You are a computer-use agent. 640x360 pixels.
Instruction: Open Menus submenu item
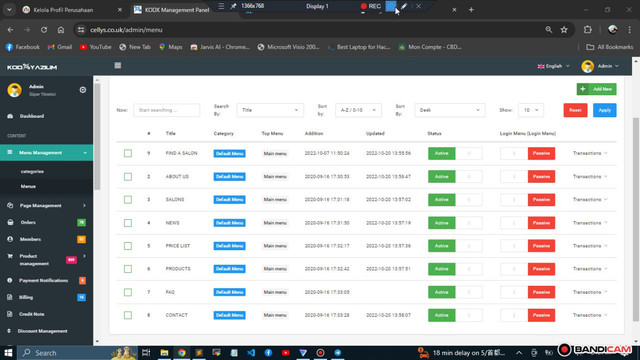28,187
